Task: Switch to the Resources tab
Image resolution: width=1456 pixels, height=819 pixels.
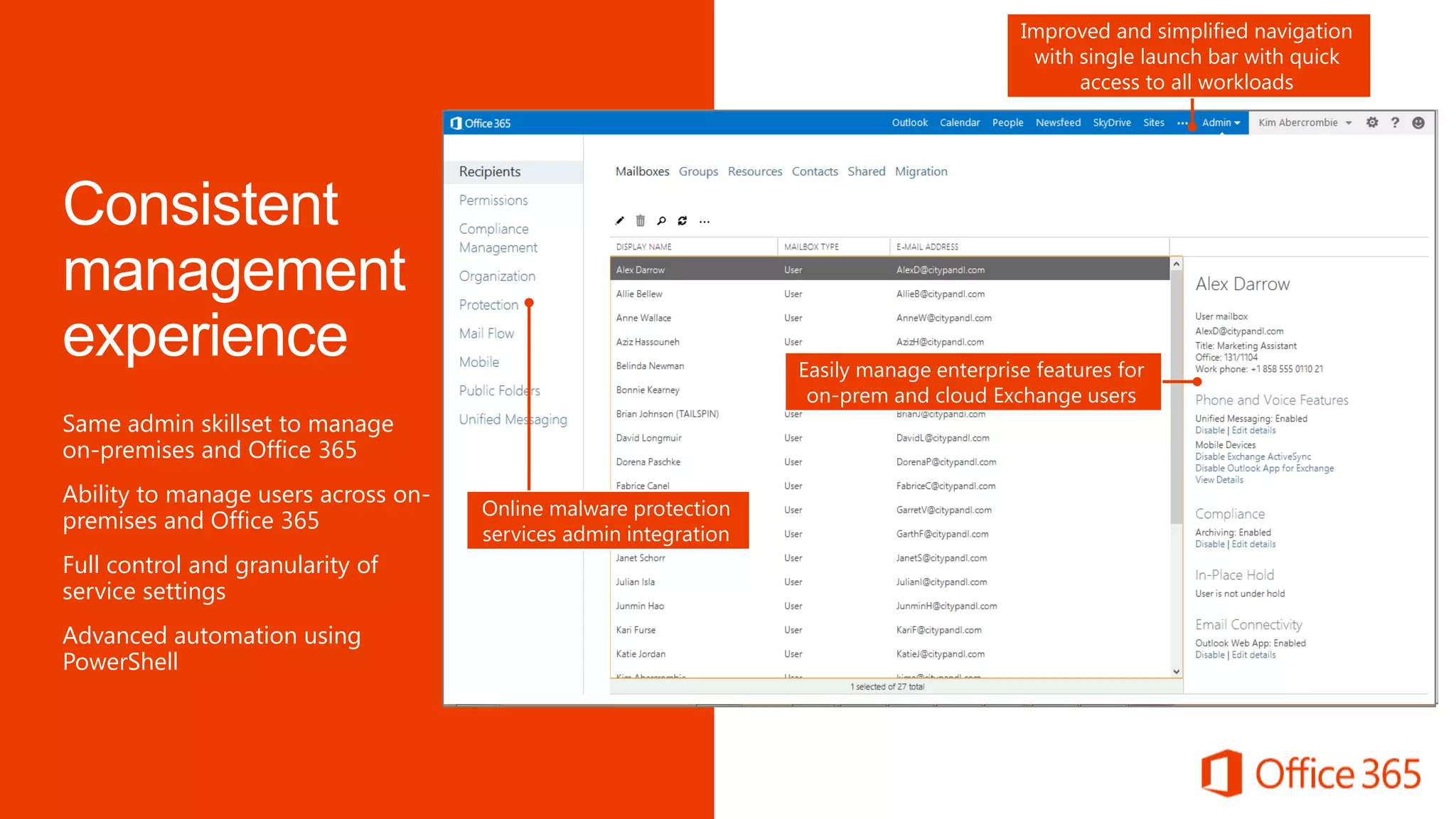Action: [x=755, y=171]
